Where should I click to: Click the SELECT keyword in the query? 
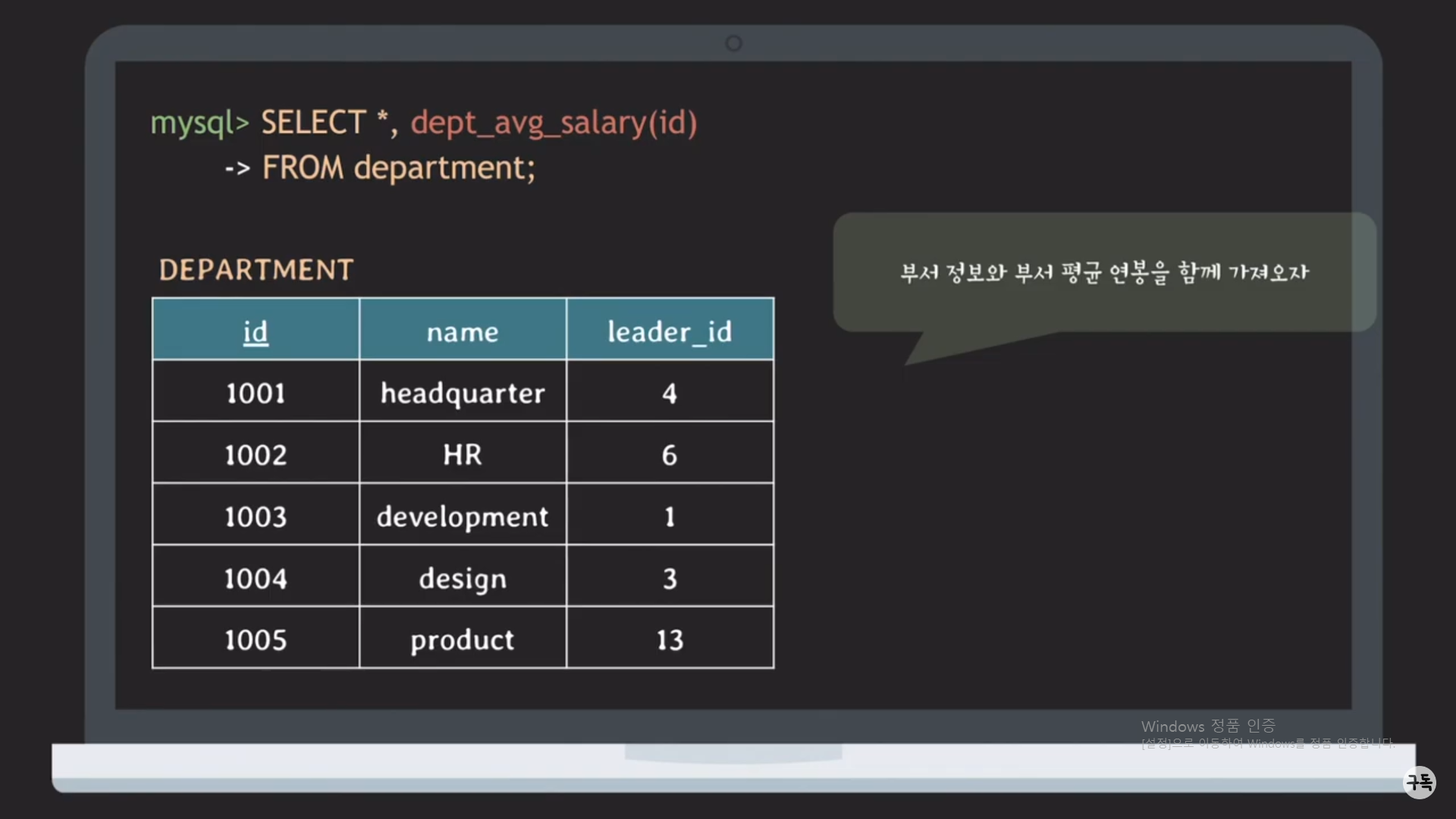tap(313, 123)
